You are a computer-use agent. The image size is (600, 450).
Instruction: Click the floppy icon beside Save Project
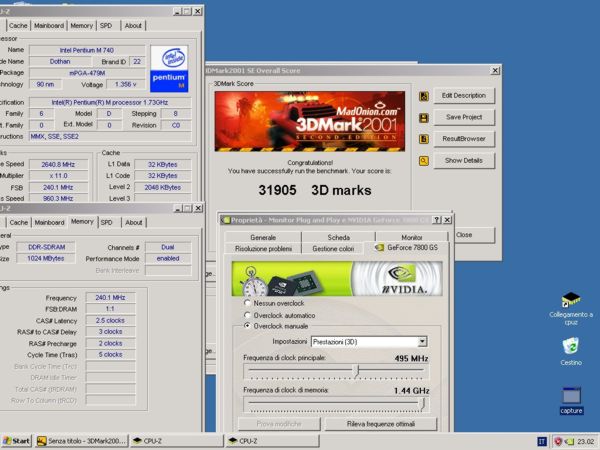click(x=424, y=117)
